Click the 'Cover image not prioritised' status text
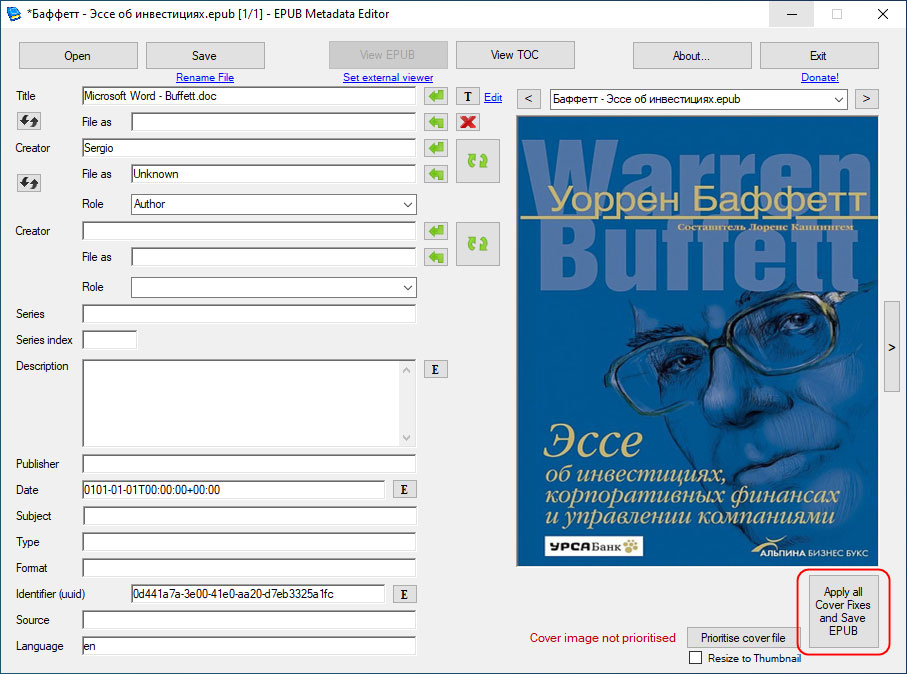Screen dimensions: 907x674 [603, 638]
